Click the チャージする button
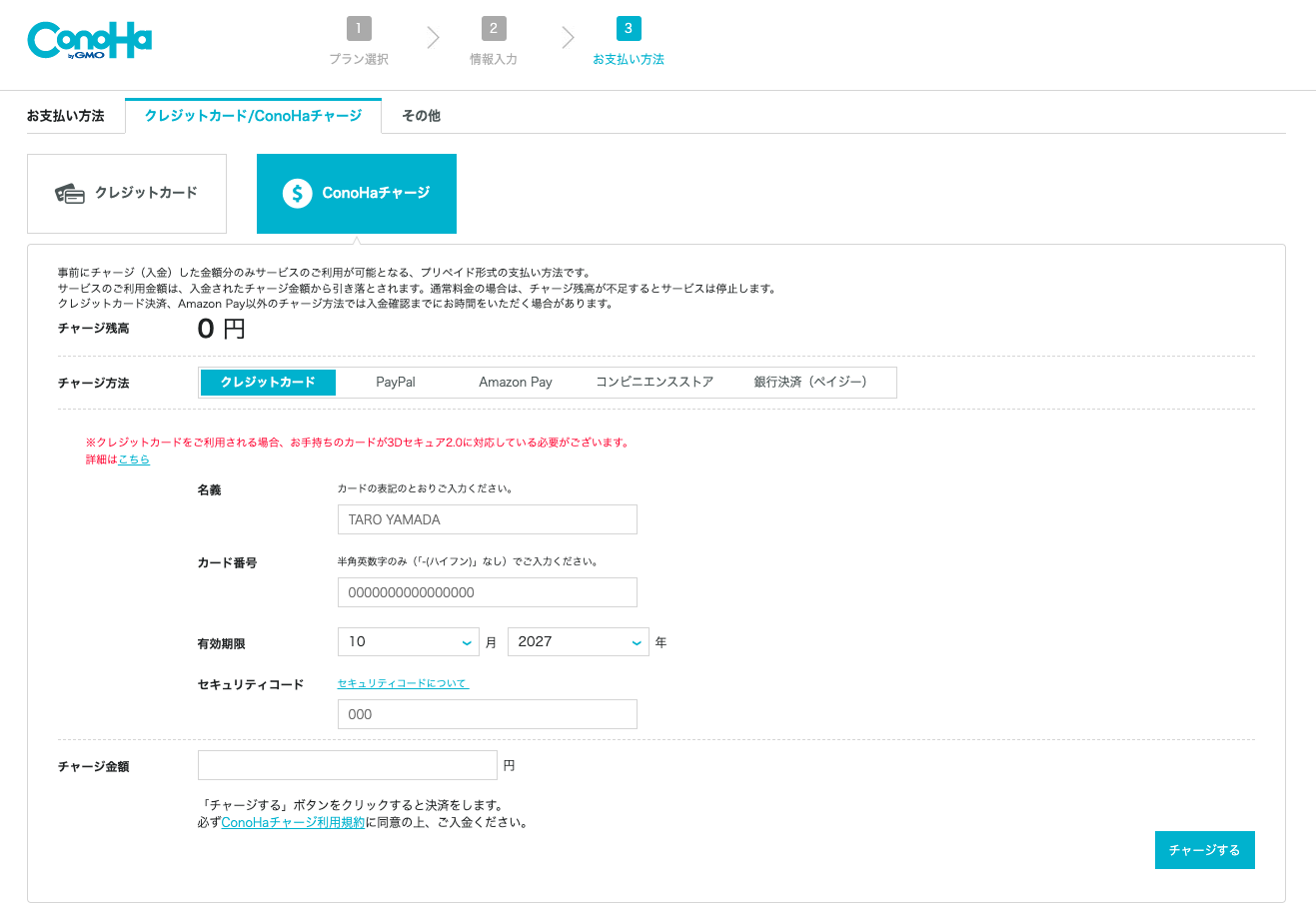This screenshot has width=1316, height=911. coord(1205,850)
